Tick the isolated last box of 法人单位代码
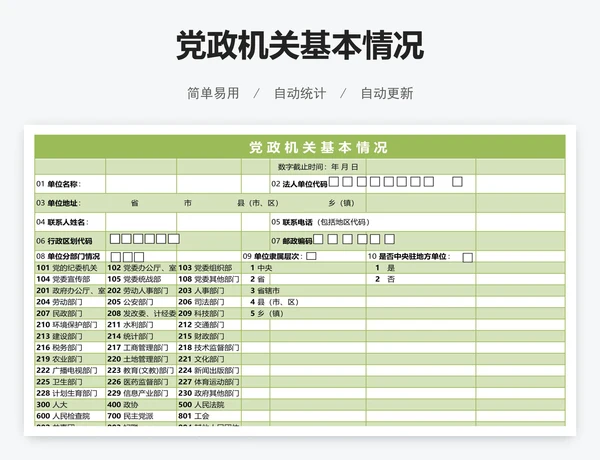 [457, 181]
